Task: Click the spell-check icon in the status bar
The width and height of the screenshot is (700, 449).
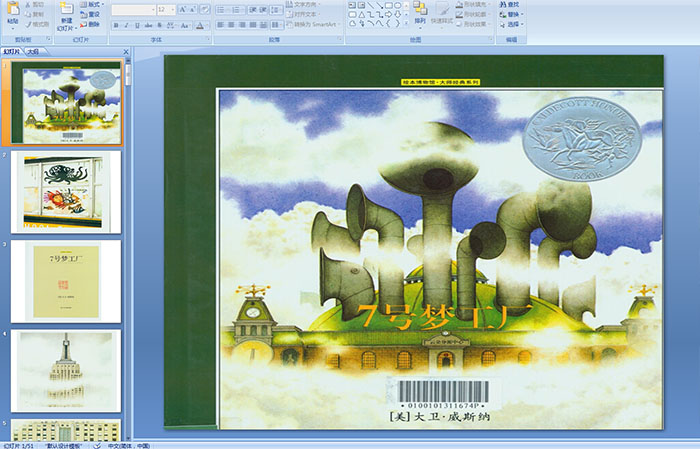Action: point(97,445)
